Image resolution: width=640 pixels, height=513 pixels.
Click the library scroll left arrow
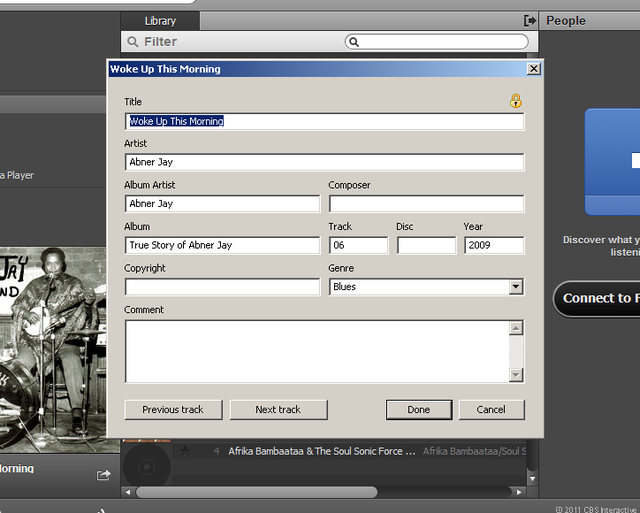pos(128,492)
